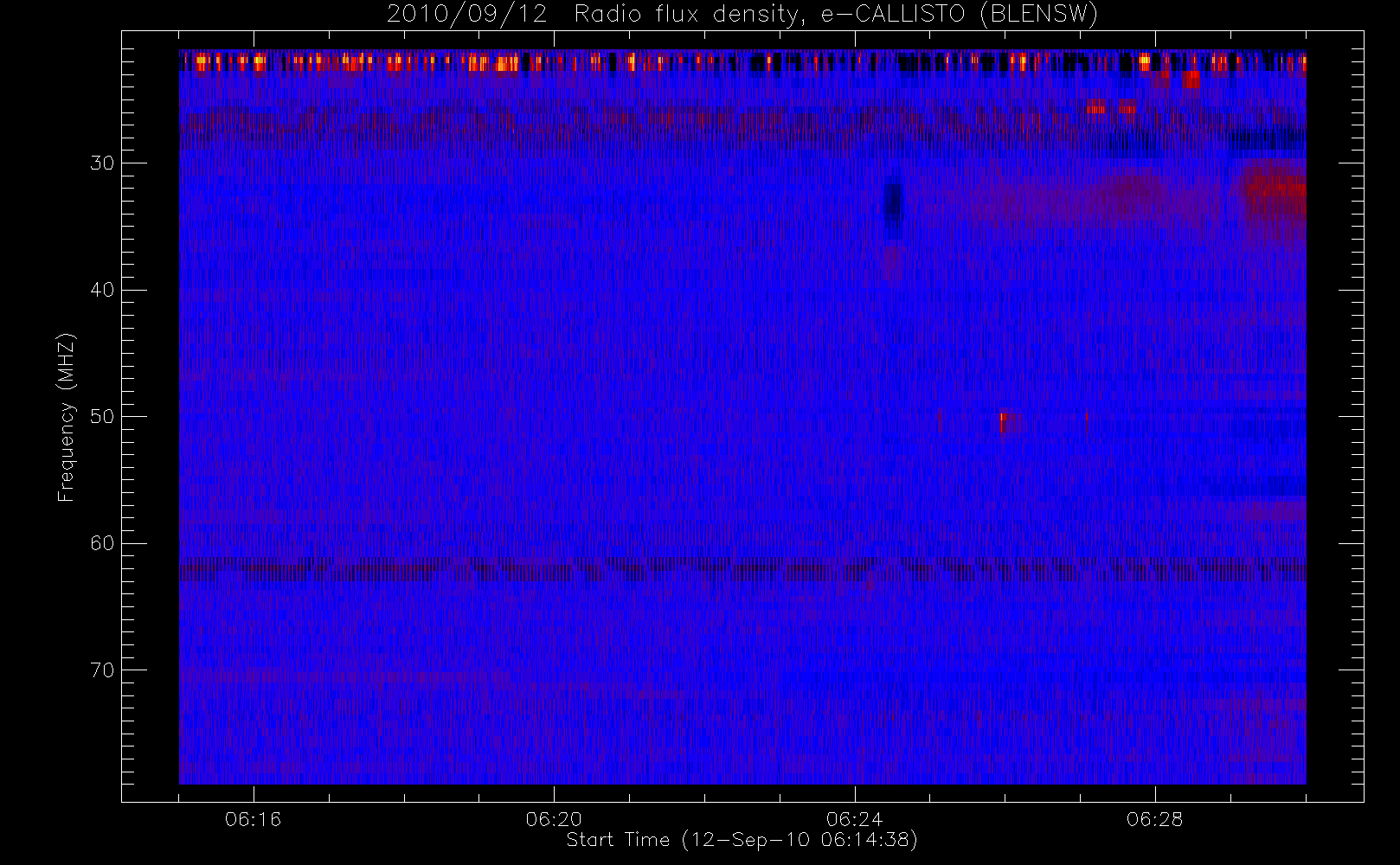The width and height of the screenshot is (1400, 865).
Task: Click the 'Start Time (12-Sep-10 06:14:38)' label
Action: point(742,840)
